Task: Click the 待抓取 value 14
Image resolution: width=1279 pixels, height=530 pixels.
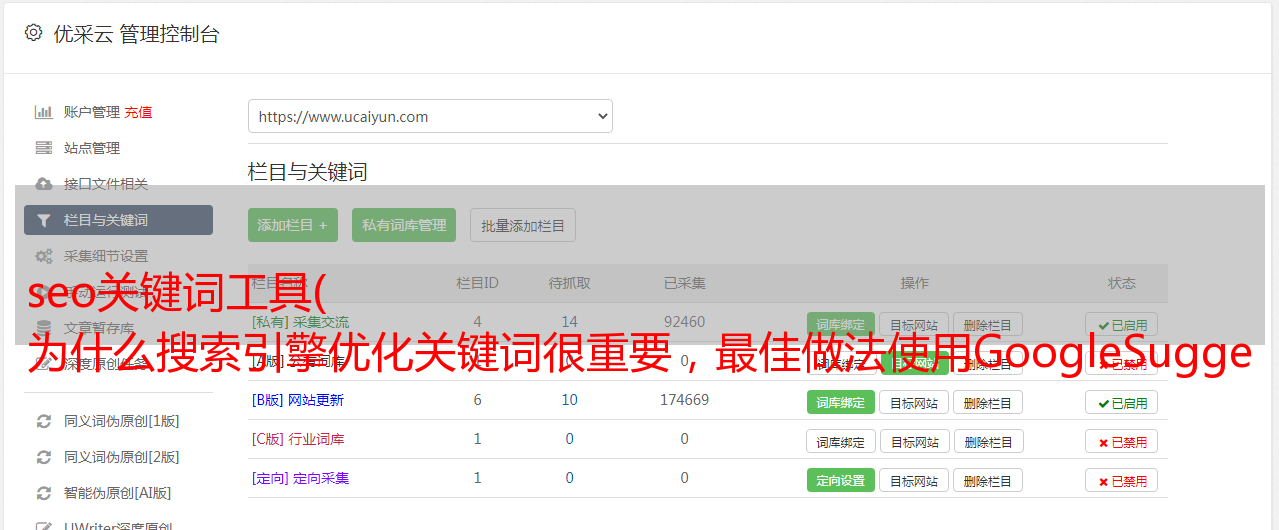Action: click(569, 322)
